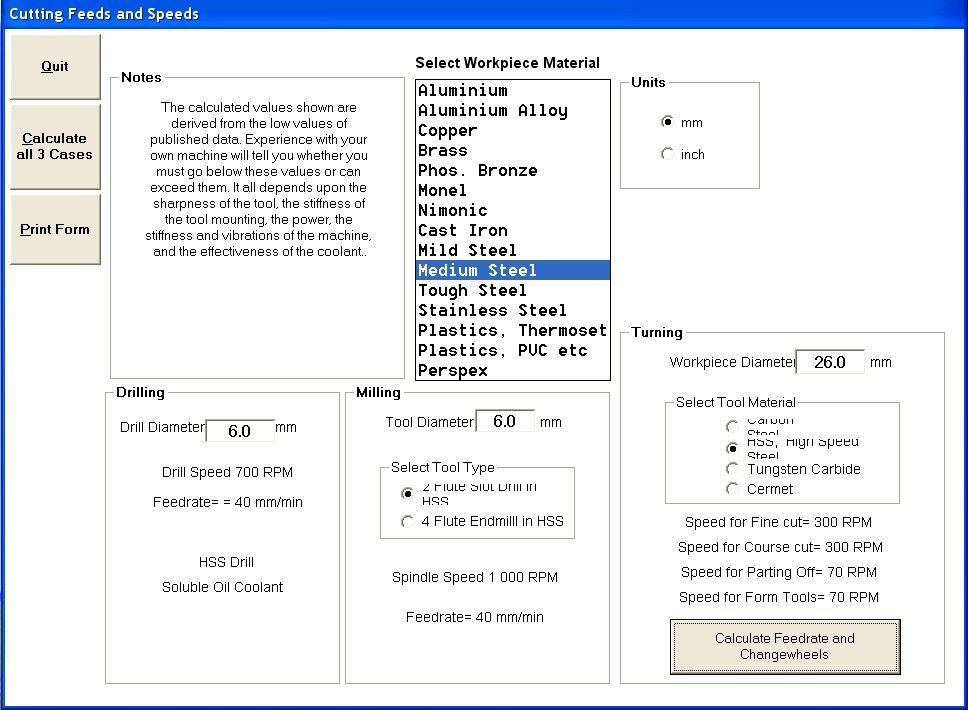Select Phos. Bronze in the list

[512, 170]
